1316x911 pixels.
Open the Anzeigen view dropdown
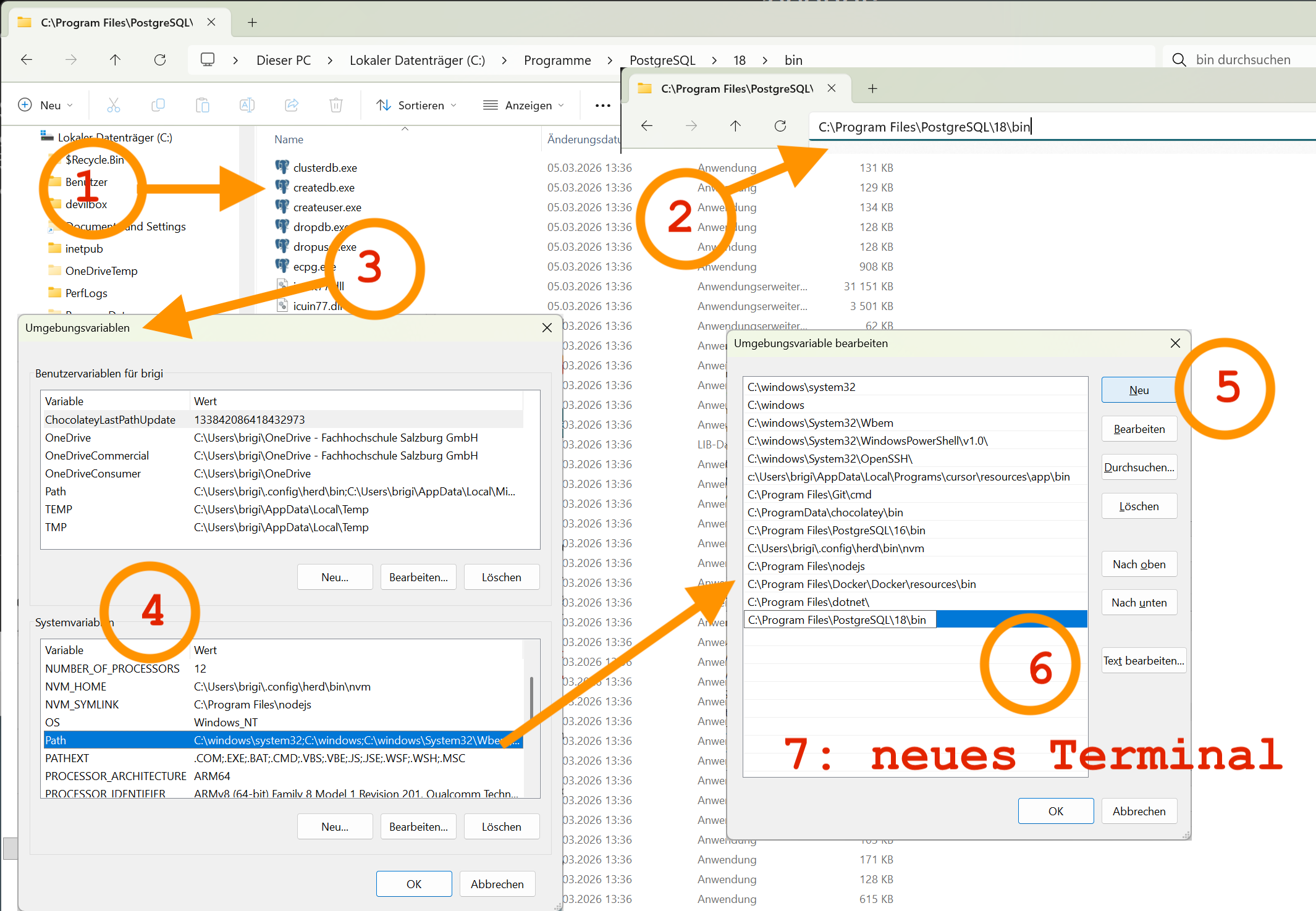(x=524, y=106)
